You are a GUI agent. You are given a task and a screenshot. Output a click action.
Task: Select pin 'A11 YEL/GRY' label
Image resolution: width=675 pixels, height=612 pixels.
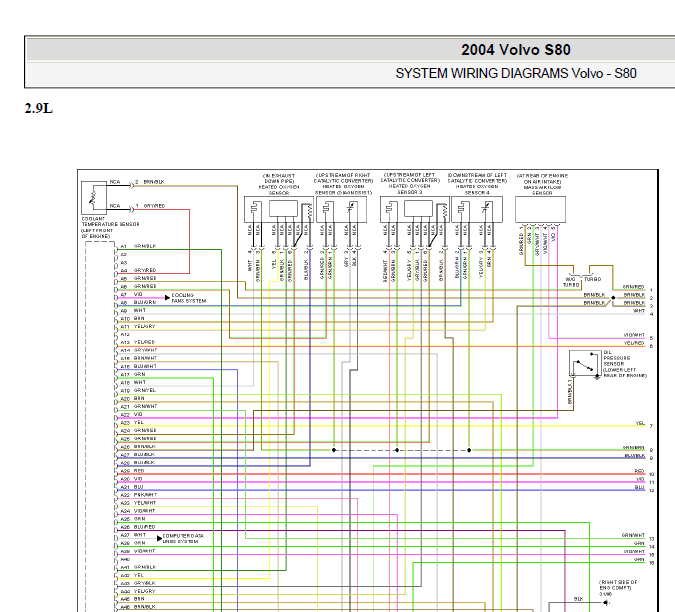[x=138, y=326]
